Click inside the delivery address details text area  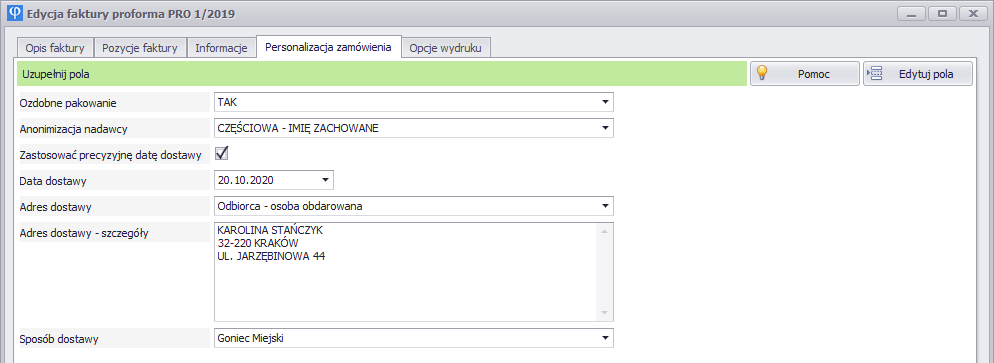click(x=406, y=272)
